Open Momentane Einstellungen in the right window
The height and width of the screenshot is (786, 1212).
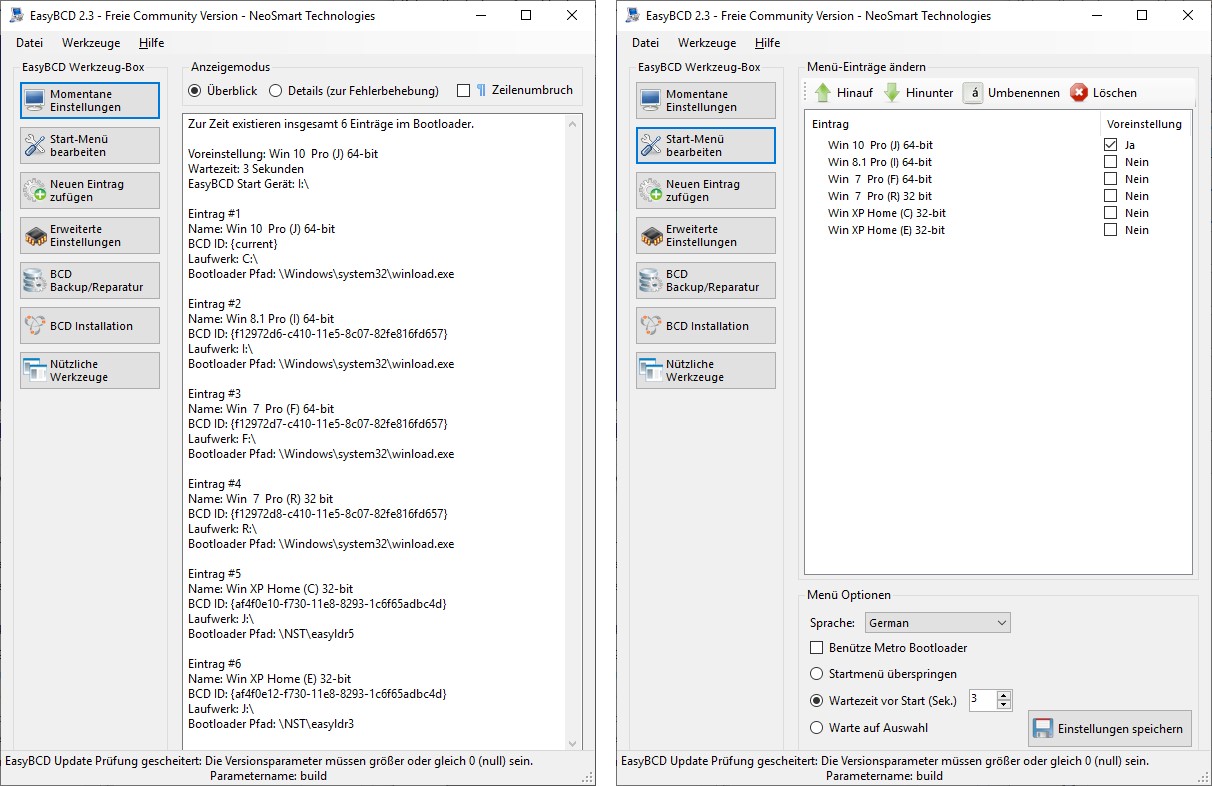pos(706,100)
